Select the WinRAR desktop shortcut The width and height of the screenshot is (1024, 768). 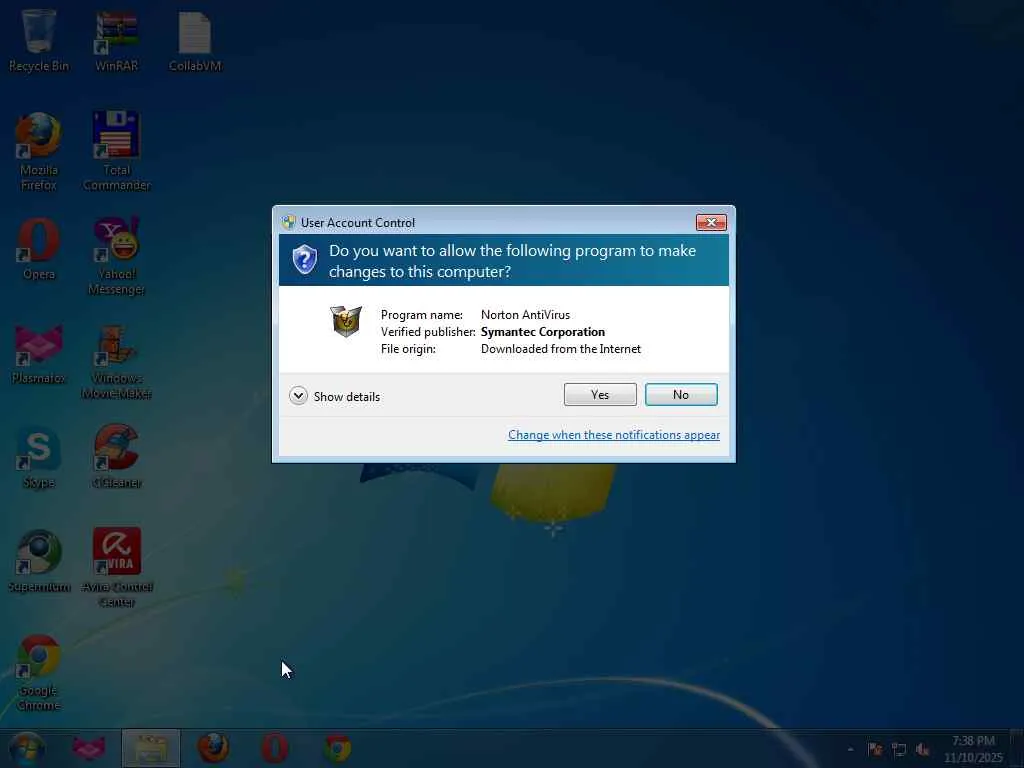116,40
